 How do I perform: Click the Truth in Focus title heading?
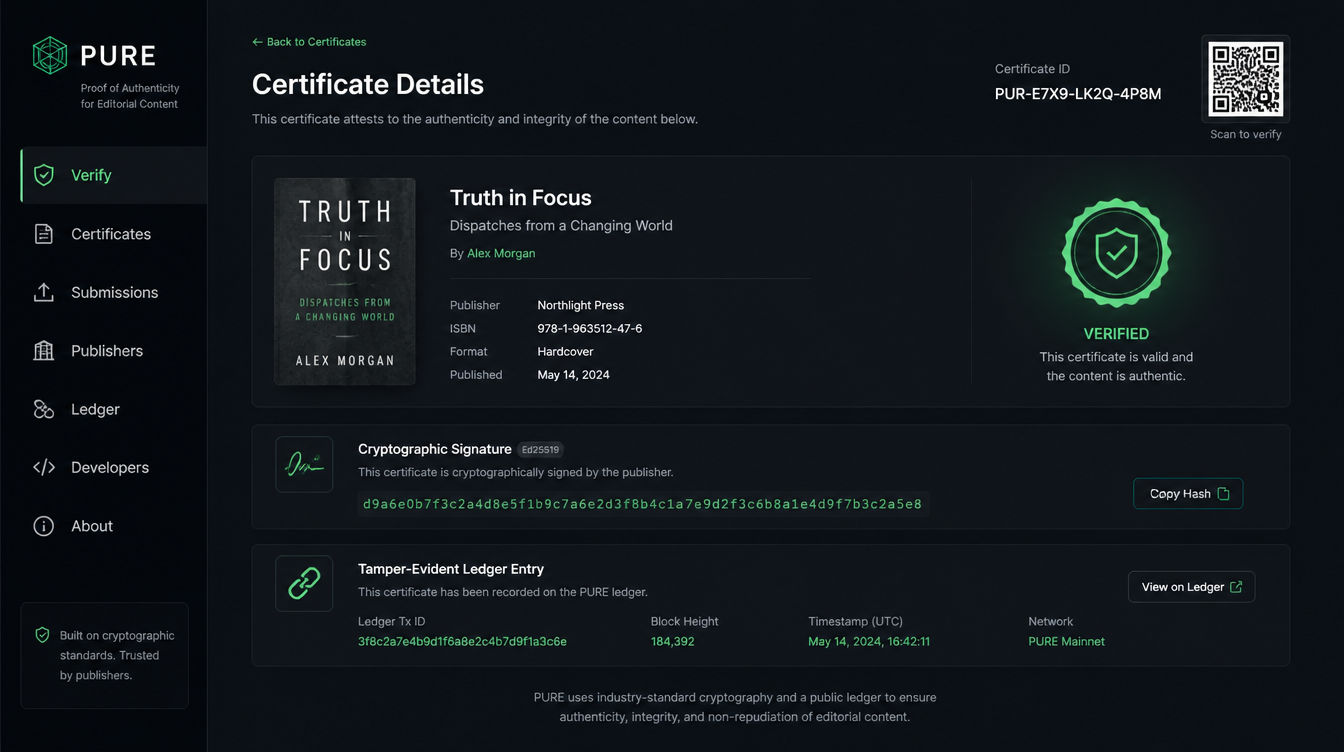521,198
